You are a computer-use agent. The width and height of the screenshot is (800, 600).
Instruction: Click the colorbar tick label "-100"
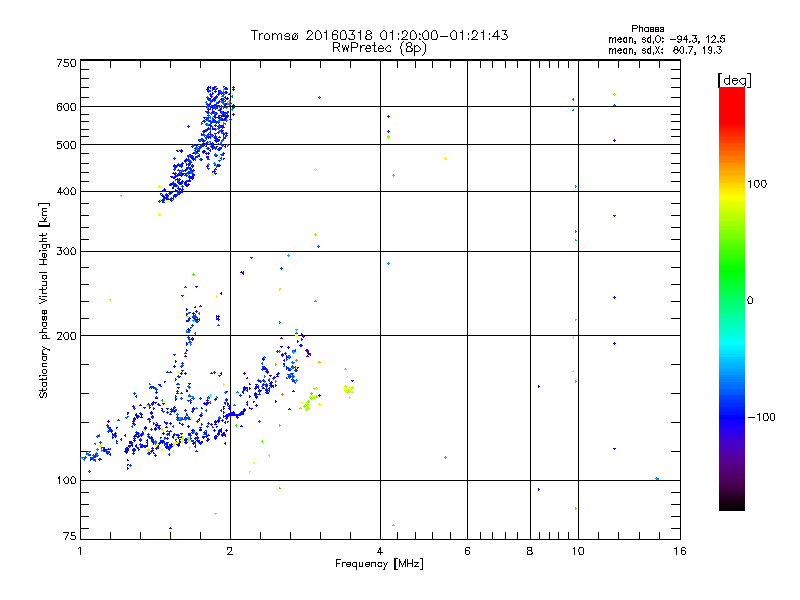click(761, 417)
